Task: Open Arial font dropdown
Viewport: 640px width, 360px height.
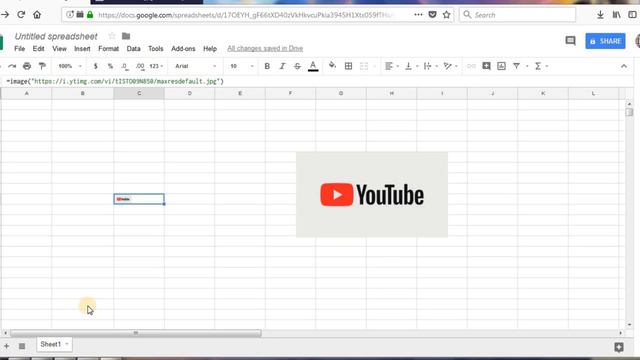Action: point(196,66)
